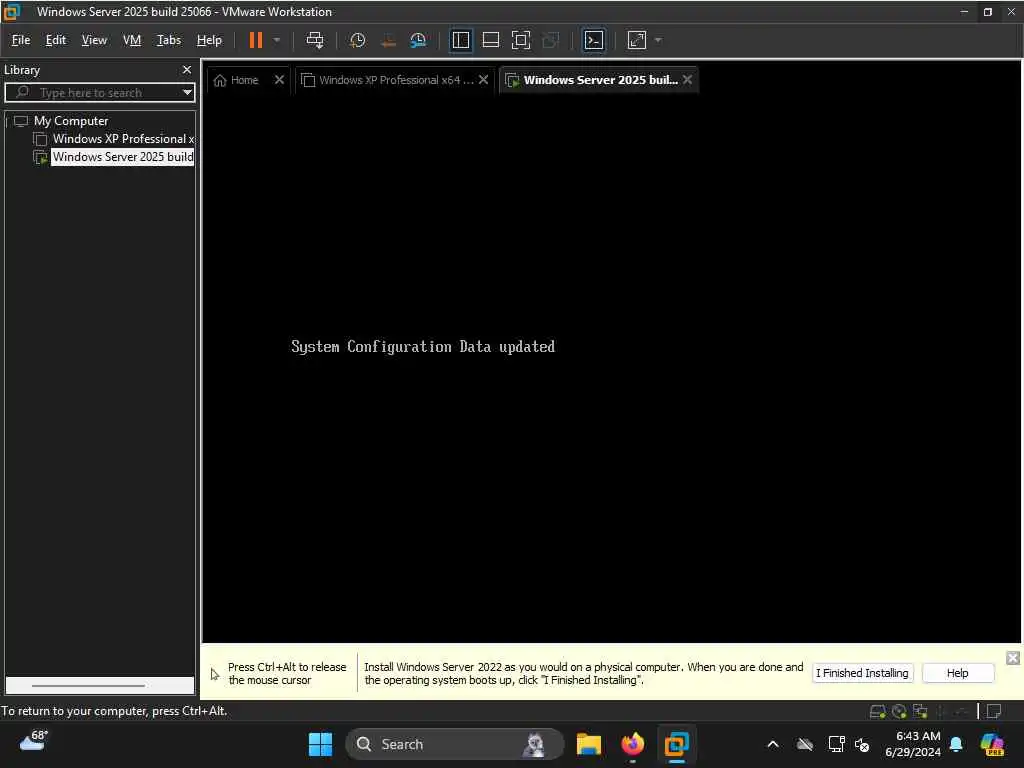
Task: Close the Windows XP Professional tab
Action: coord(483,80)
